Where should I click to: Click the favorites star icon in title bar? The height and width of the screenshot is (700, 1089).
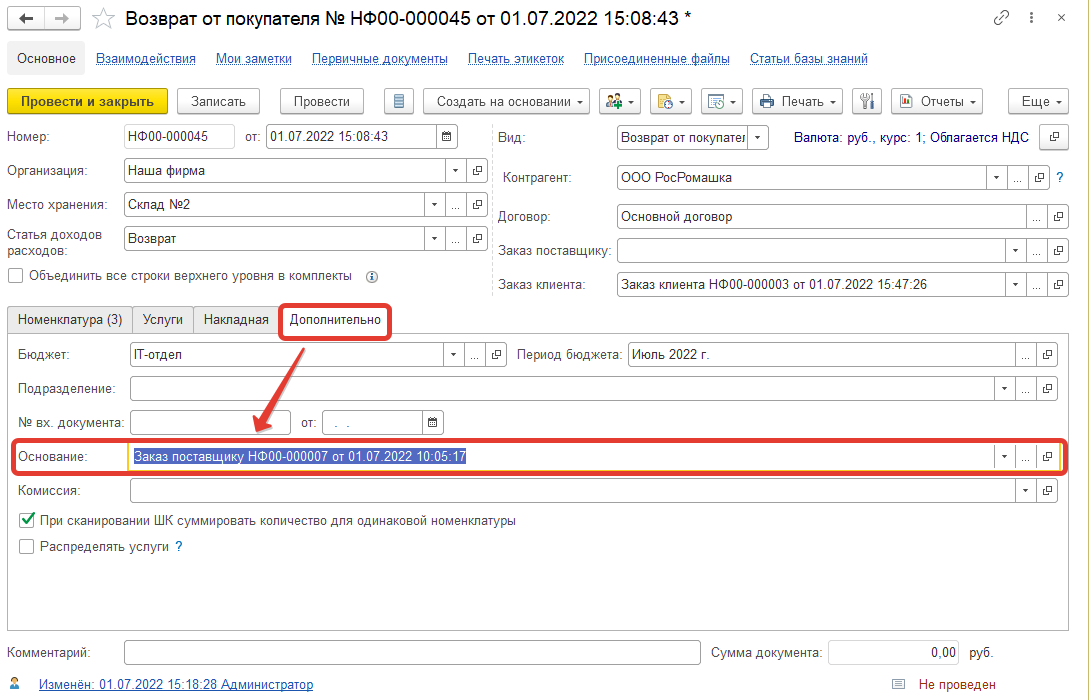point(102,19)
